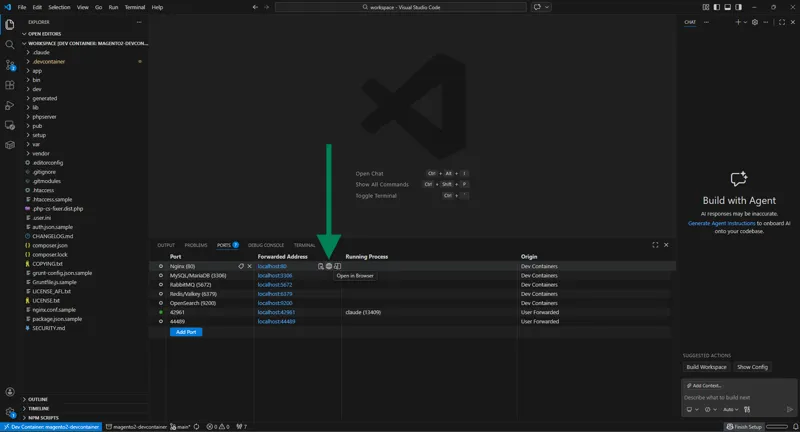Switch to the DEBUG CONSOLE tab
Viewport: 800px width, 432px height.
coord(266,245)
